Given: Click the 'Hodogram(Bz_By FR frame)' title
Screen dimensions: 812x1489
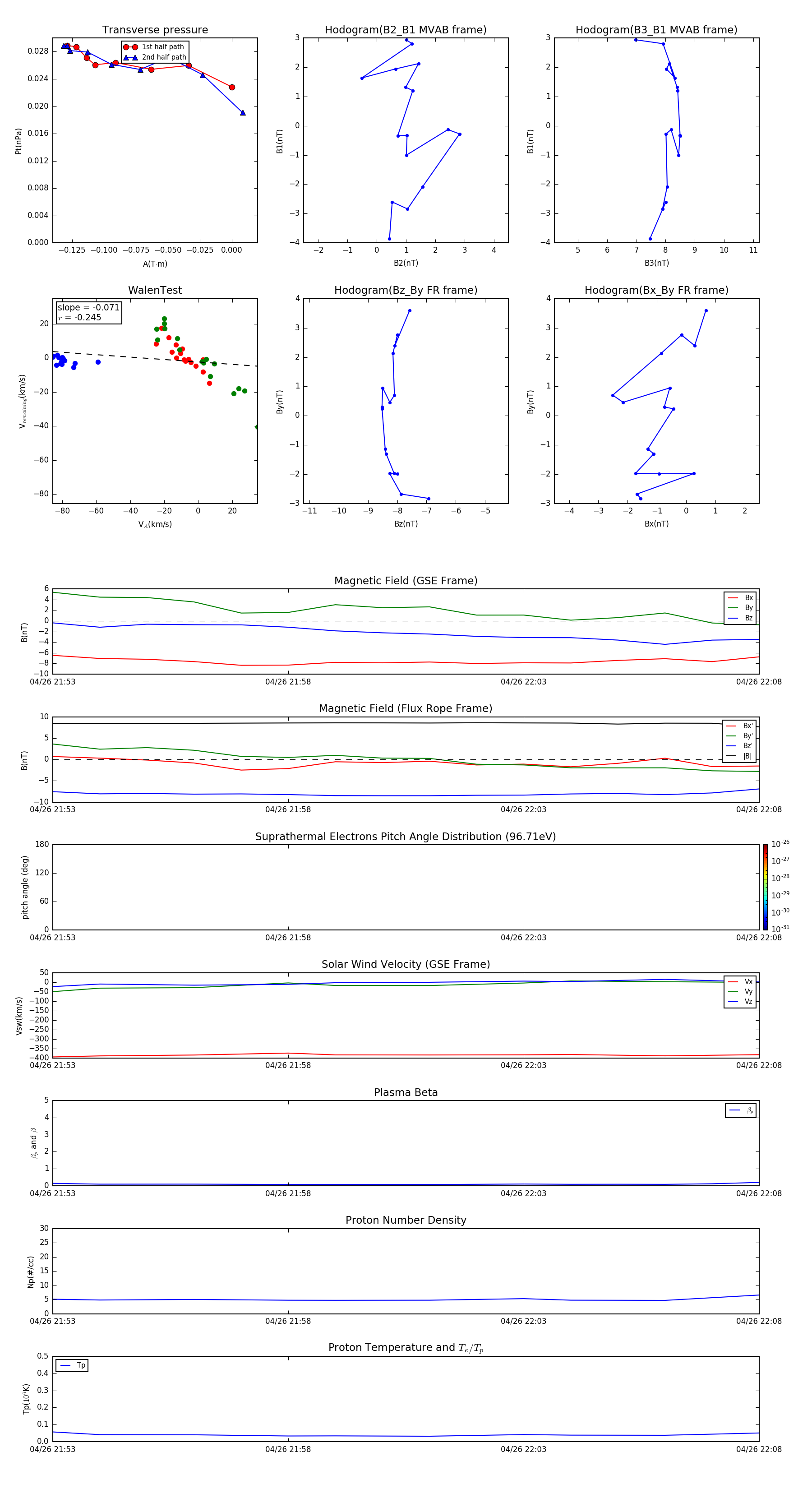Looking at the screenshot, I should tap(406, 290).
